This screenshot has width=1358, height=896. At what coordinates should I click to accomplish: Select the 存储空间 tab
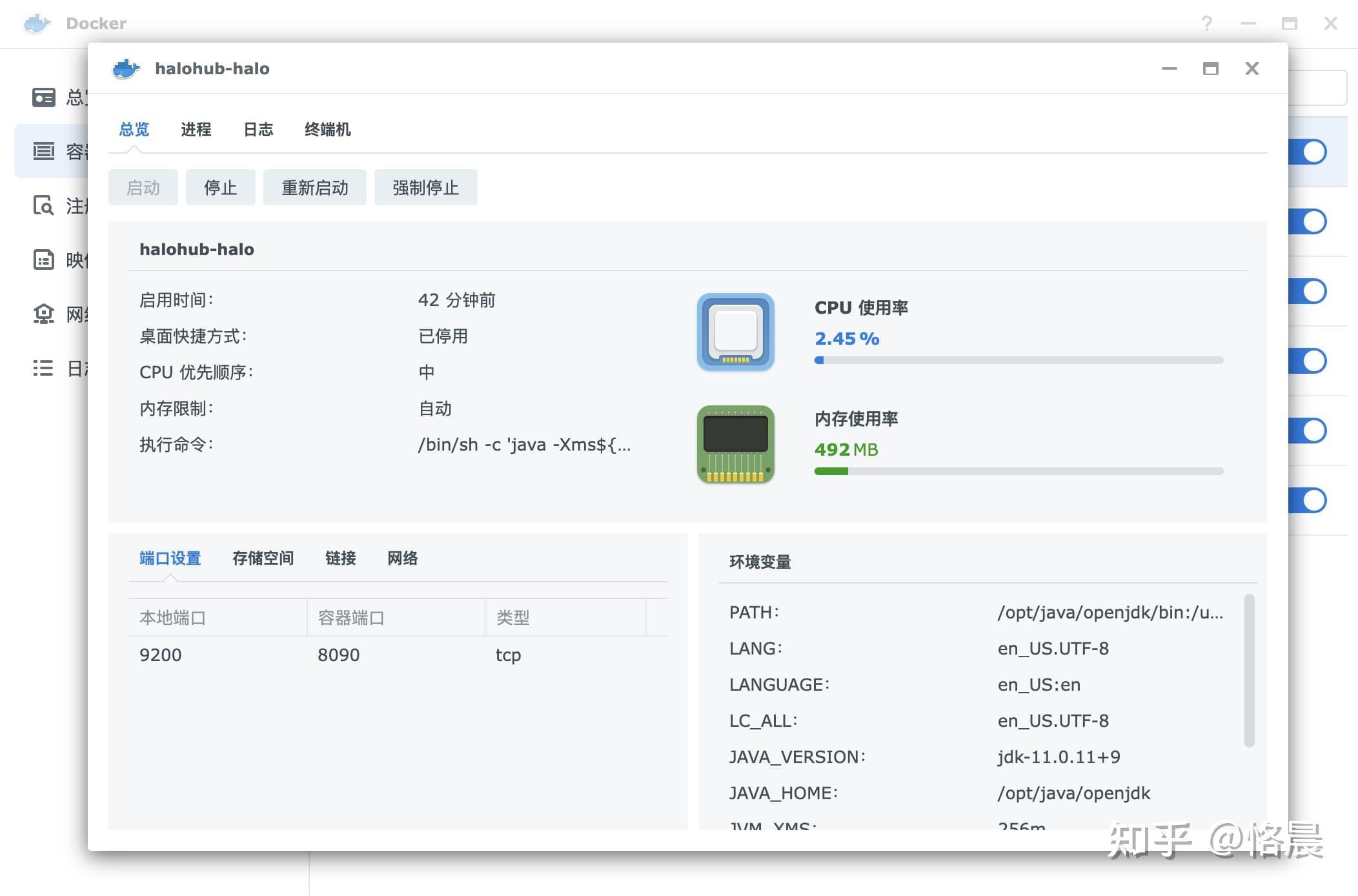(x=263, y=558)
